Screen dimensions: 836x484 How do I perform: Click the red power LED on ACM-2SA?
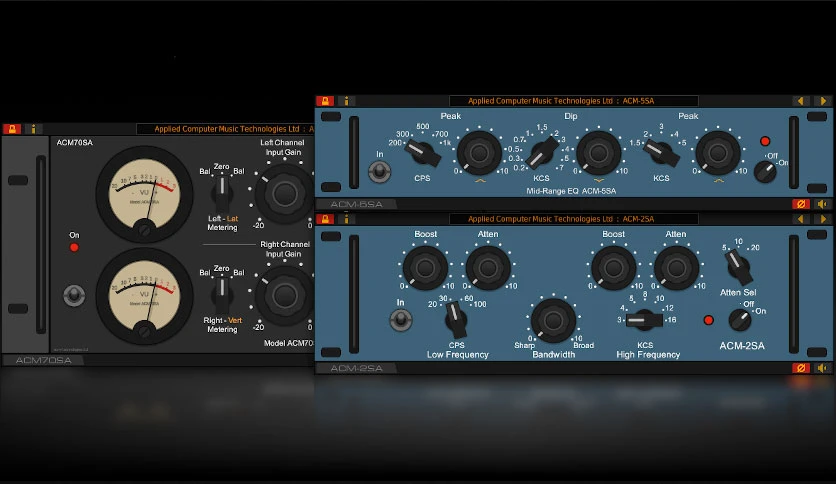click(708, 320)
